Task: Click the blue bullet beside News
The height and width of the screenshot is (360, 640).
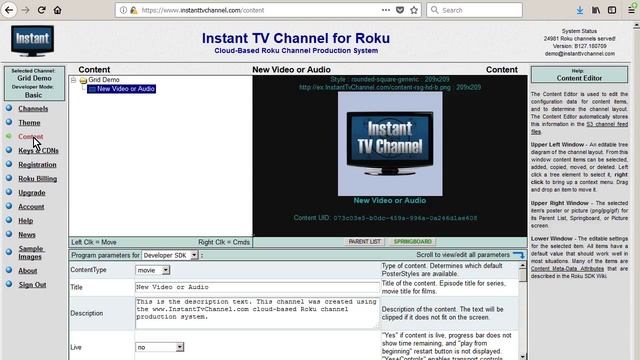Action: click(9, 234)
